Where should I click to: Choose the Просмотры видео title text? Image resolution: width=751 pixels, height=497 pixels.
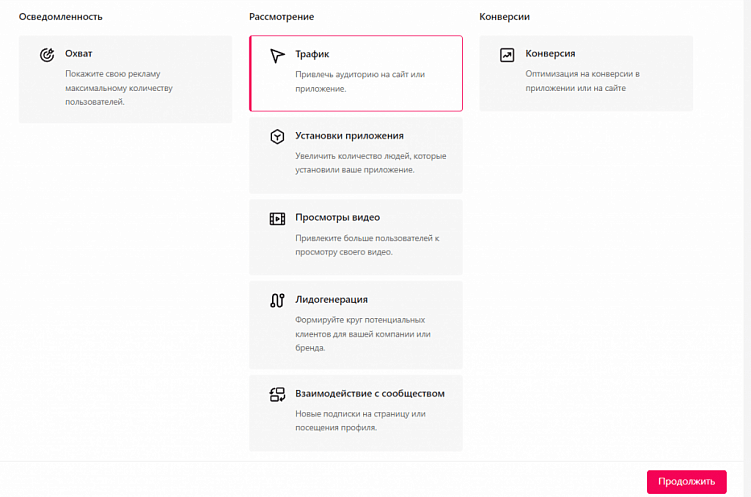point(337,217)
